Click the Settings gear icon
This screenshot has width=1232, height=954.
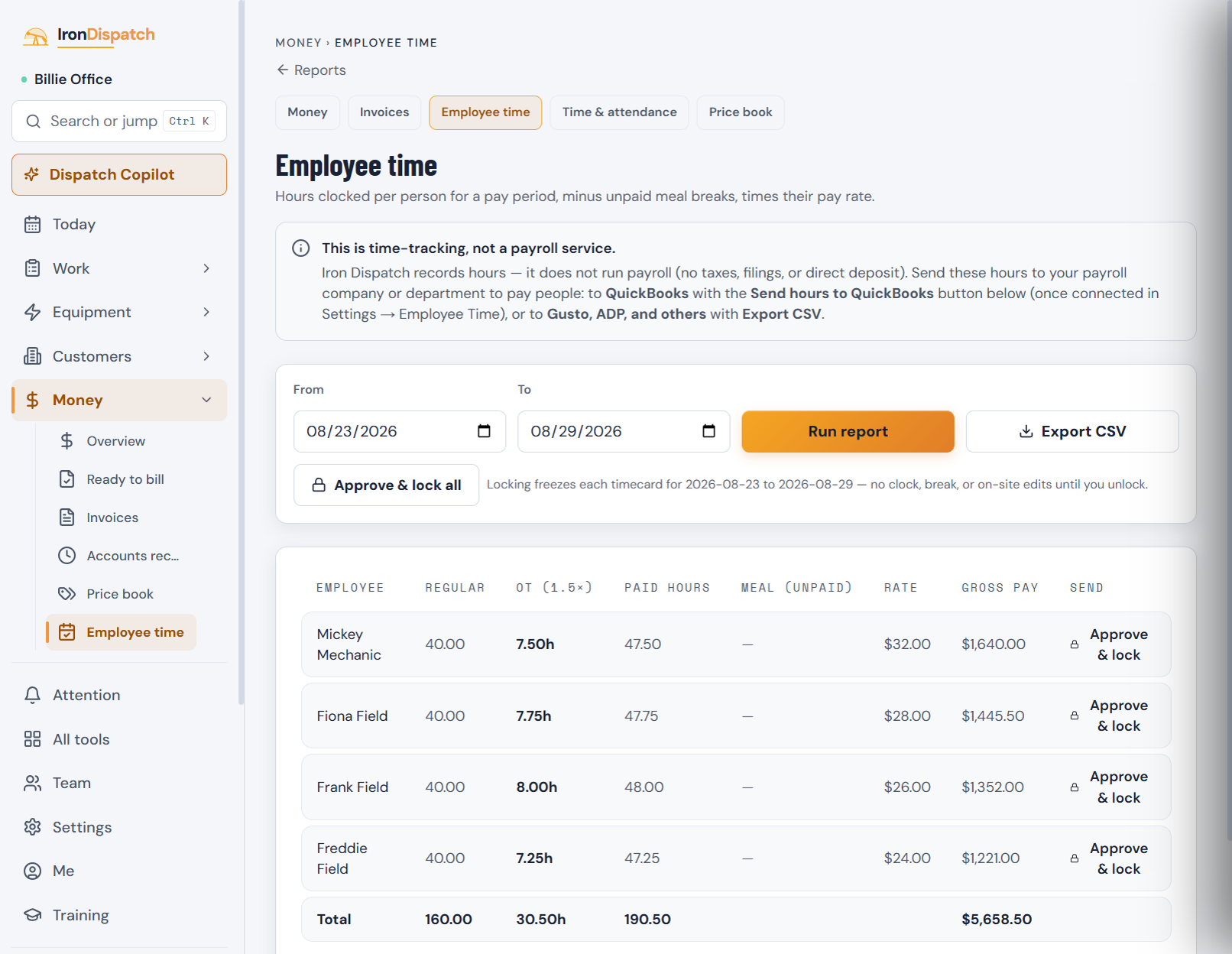[x=32, y=827]
